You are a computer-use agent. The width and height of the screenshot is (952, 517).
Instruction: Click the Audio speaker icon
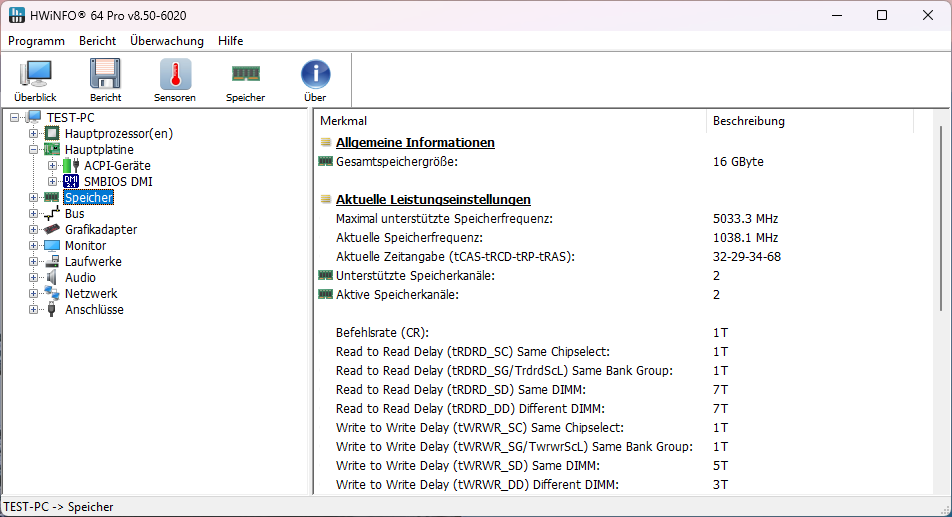pyautogui.click(x=52, y=277)
